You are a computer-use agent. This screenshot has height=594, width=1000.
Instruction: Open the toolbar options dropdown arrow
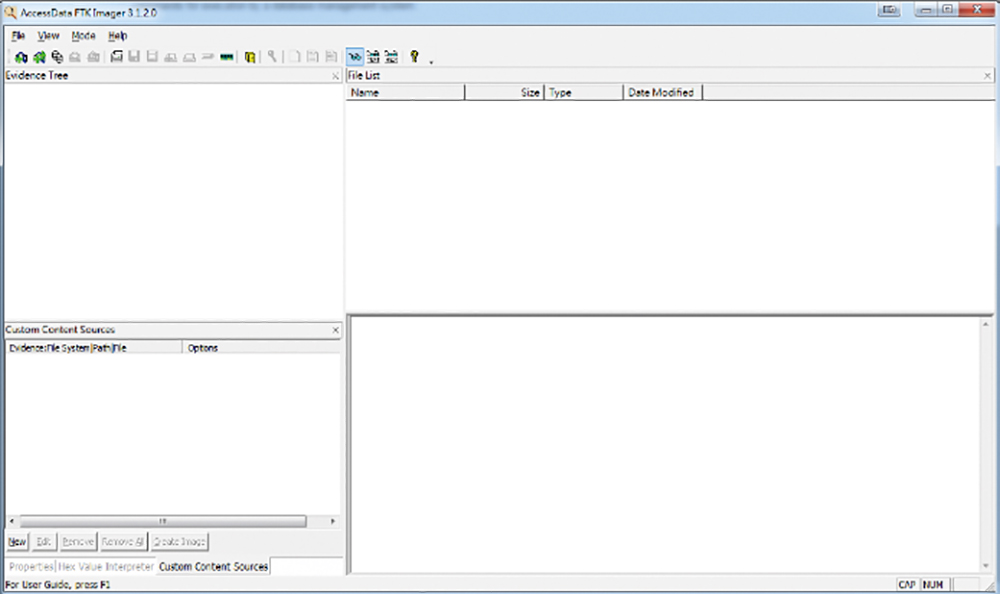pyautogui.click(x=431, y=61)
